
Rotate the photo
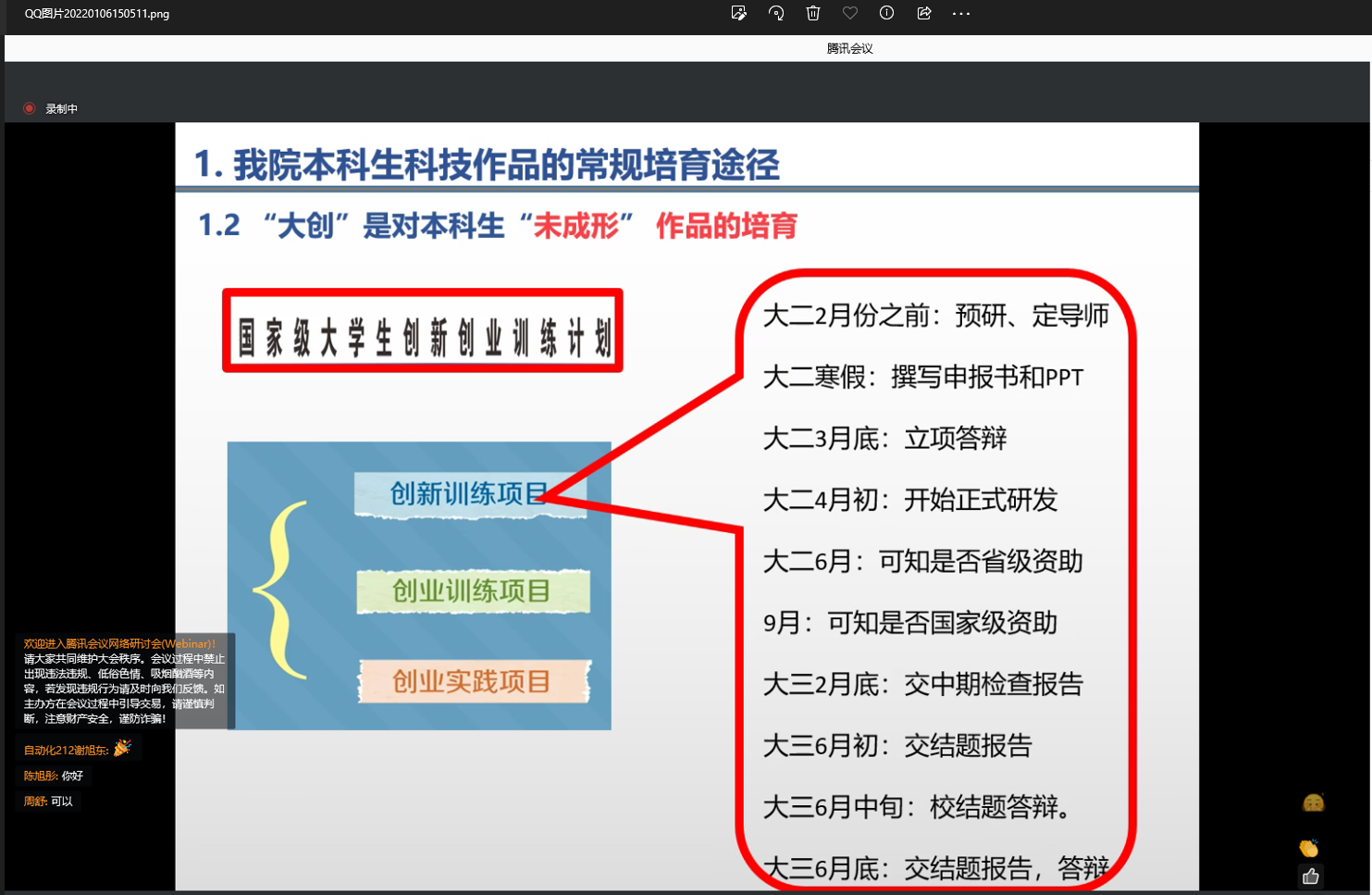tap(776, 13)
